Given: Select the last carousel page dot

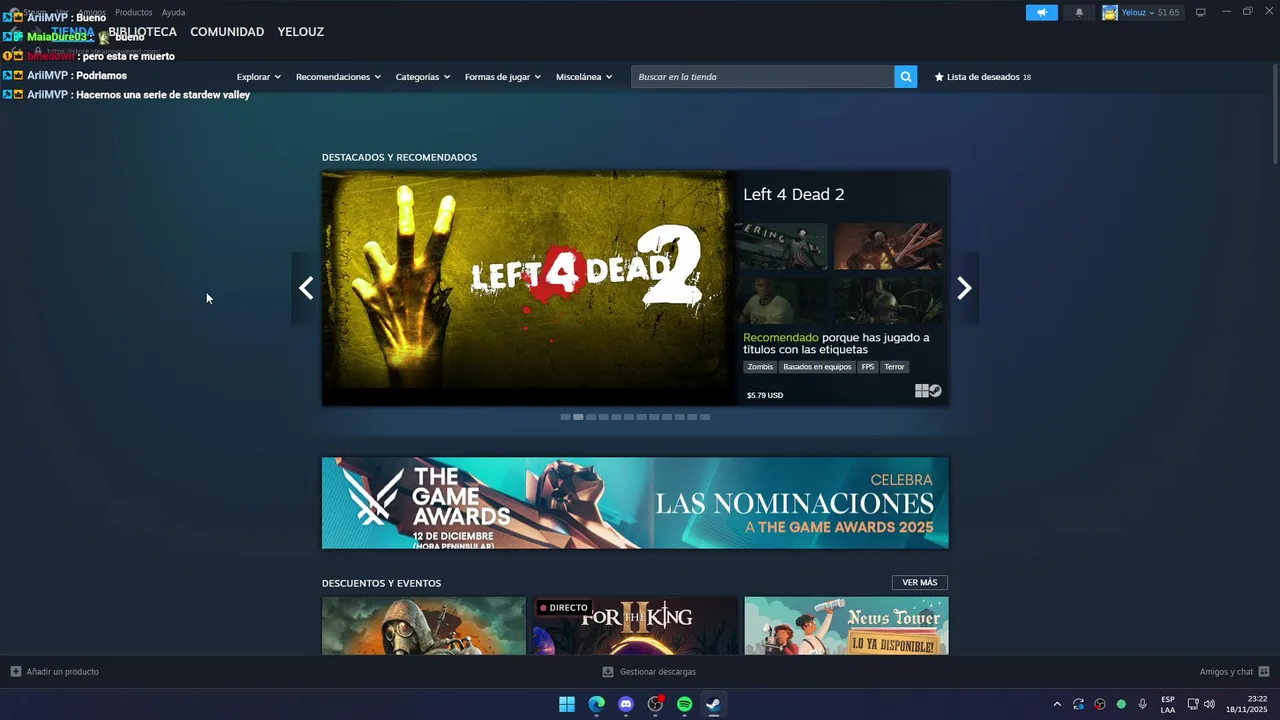Looking at the screenshot, I should tap(705, 417).
